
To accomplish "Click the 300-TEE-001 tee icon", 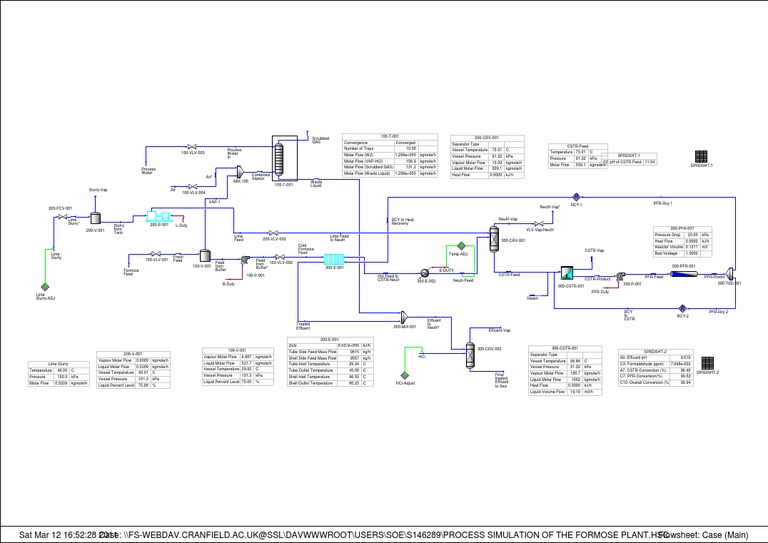I will [730, 274].
